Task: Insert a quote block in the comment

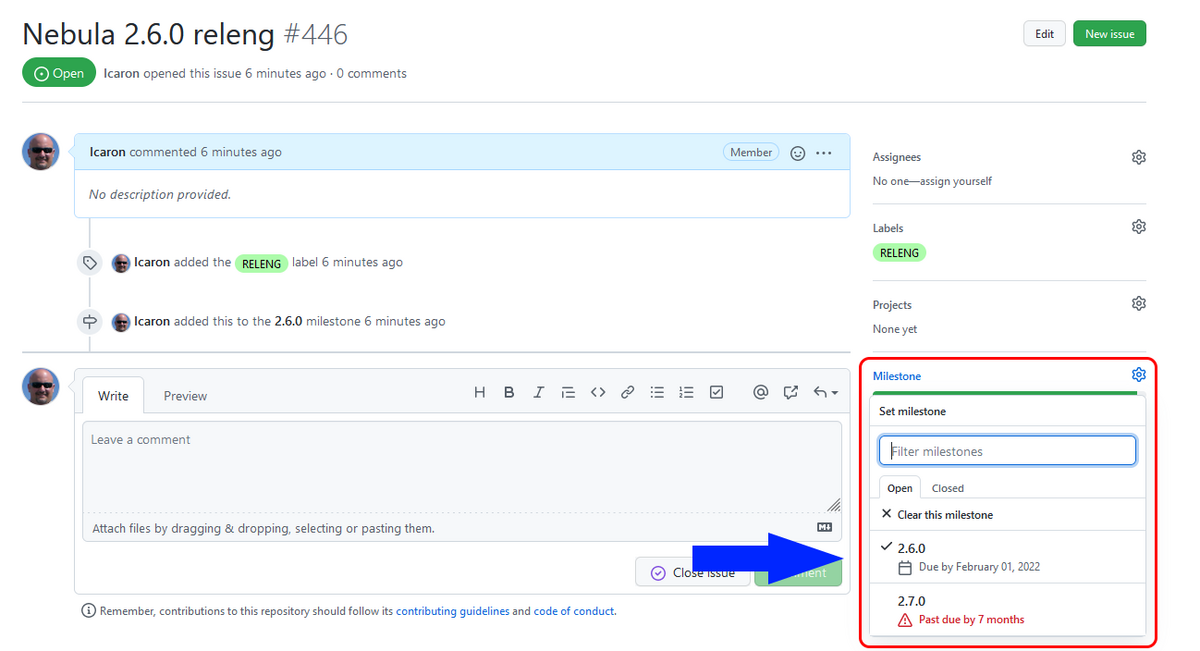Action: click(568, 392)
